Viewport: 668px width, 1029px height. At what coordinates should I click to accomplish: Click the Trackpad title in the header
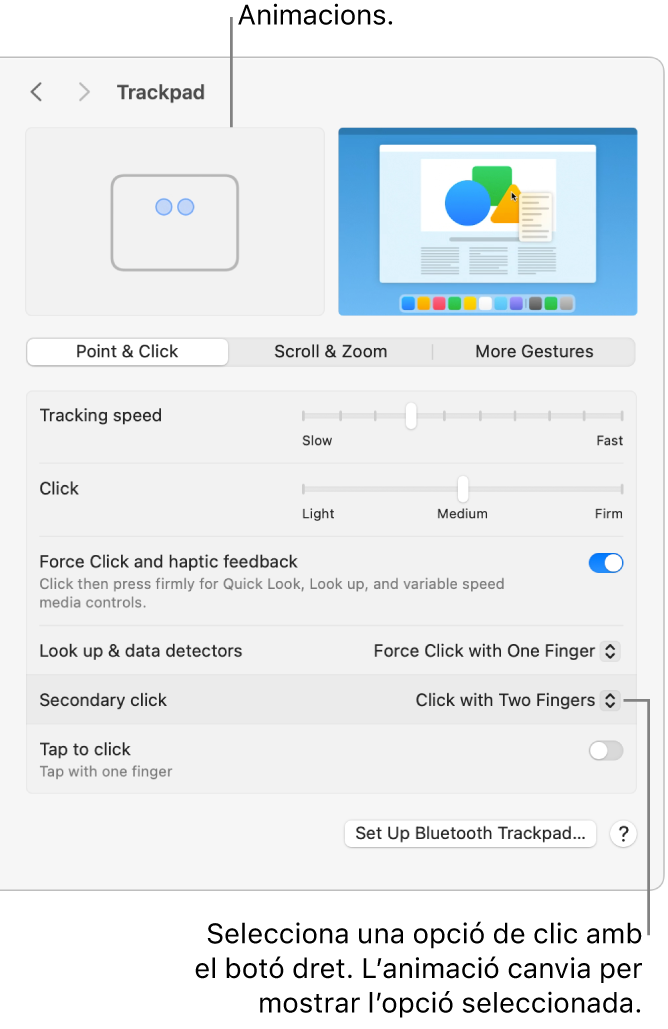pos(160,93)
